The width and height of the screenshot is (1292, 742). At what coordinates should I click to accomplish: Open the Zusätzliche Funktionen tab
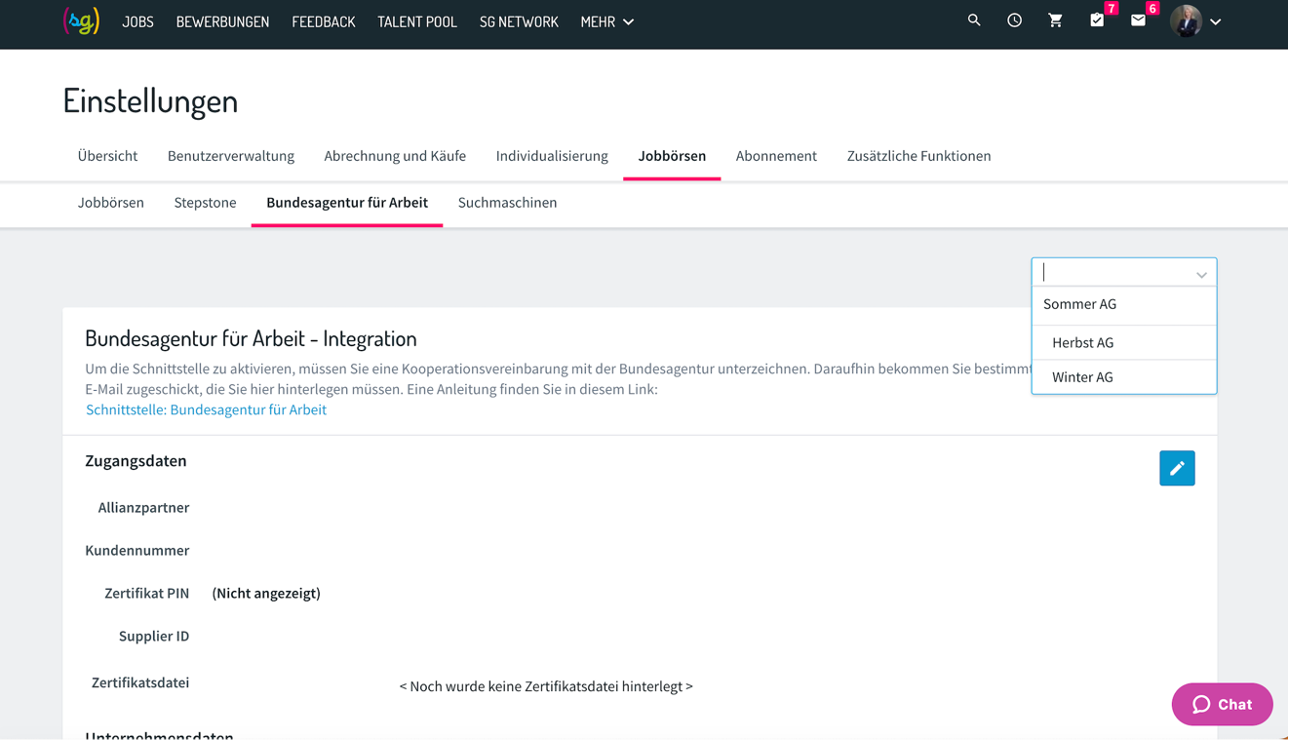919,156
